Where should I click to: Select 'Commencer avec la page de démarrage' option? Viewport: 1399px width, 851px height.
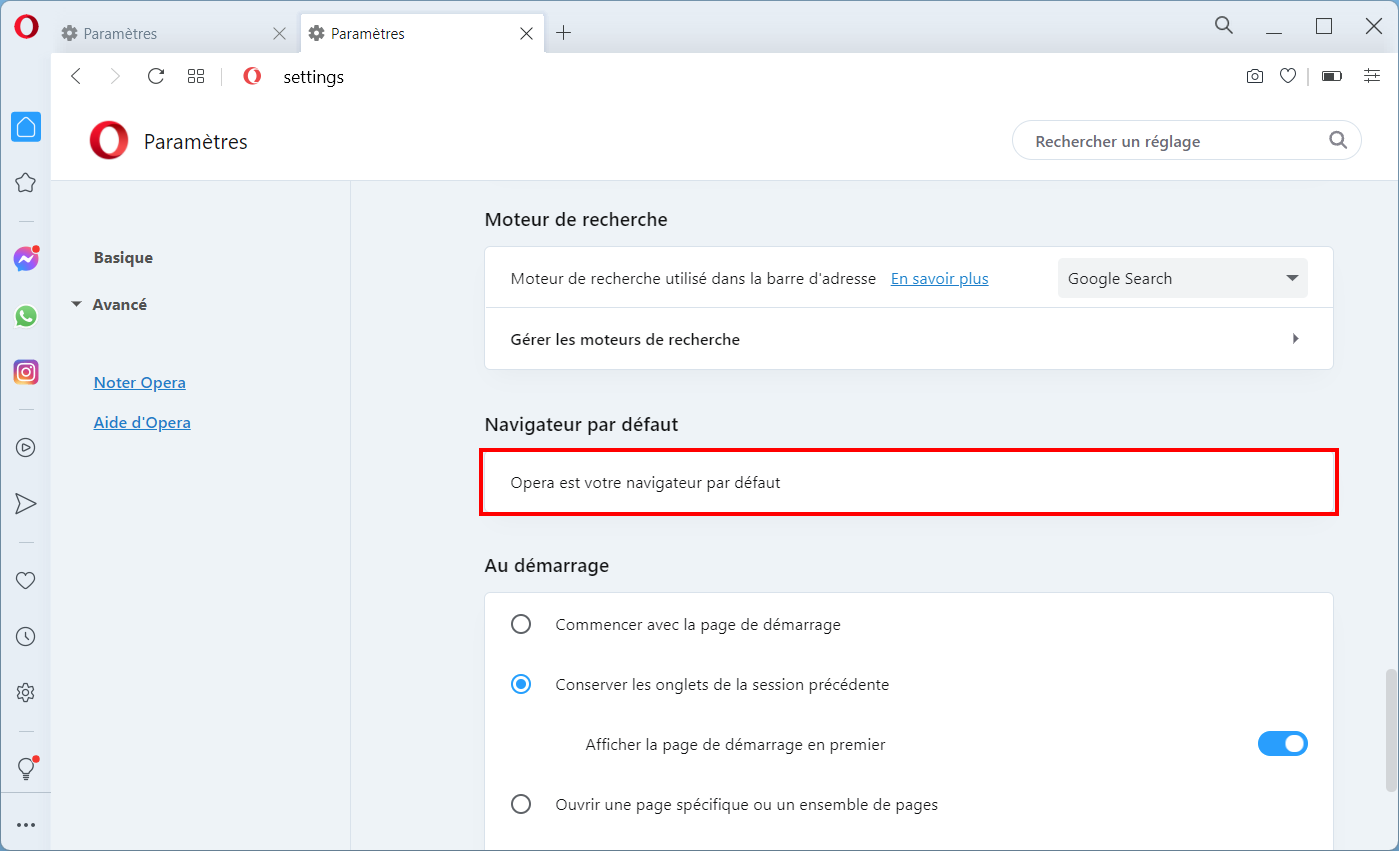[521, 625]
